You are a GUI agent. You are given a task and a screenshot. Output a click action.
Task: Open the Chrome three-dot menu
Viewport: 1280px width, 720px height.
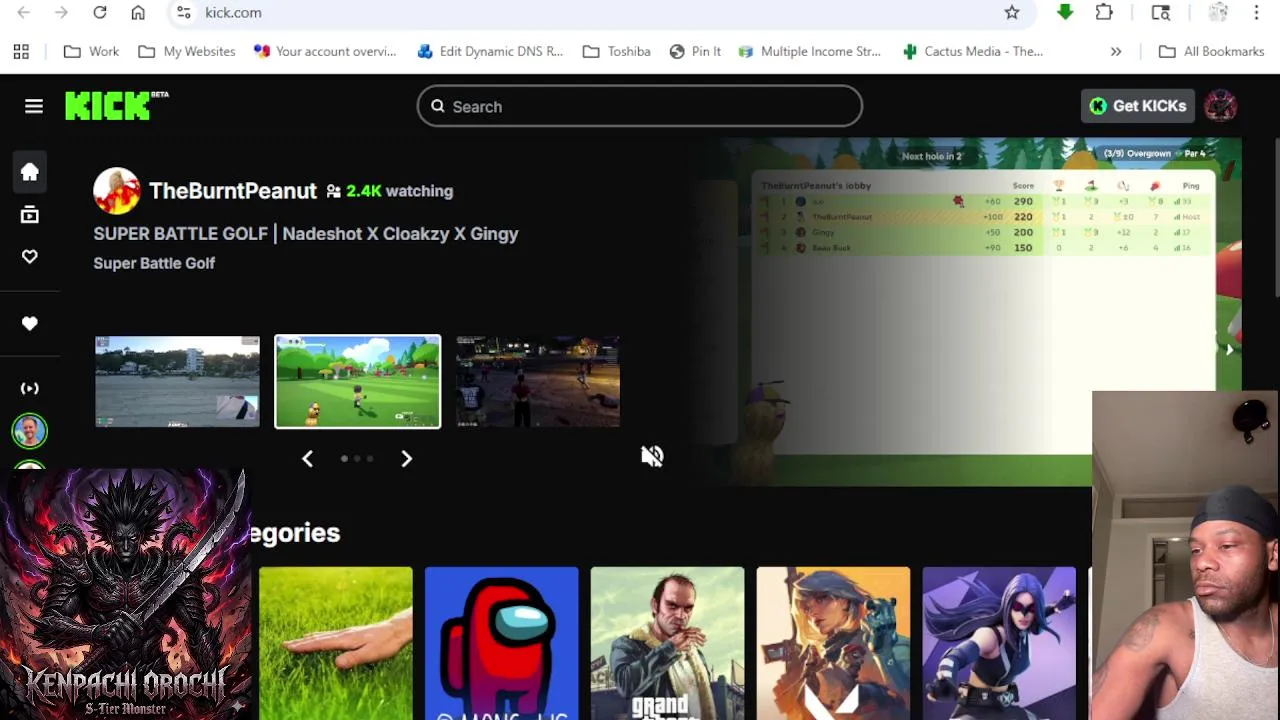point(1256,12)
